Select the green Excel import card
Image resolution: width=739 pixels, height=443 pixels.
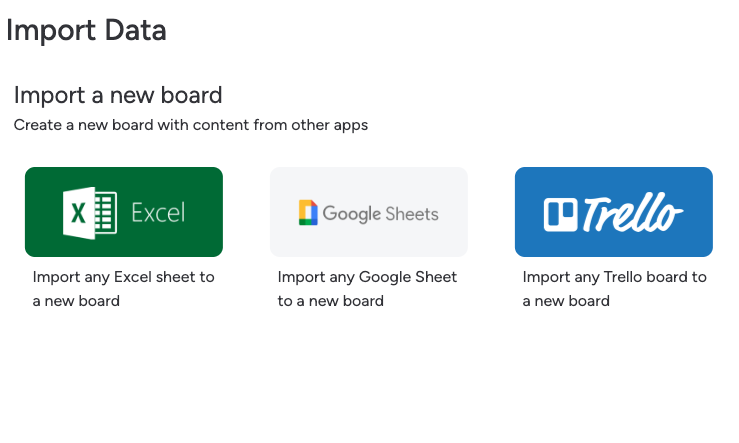point(124,212)
